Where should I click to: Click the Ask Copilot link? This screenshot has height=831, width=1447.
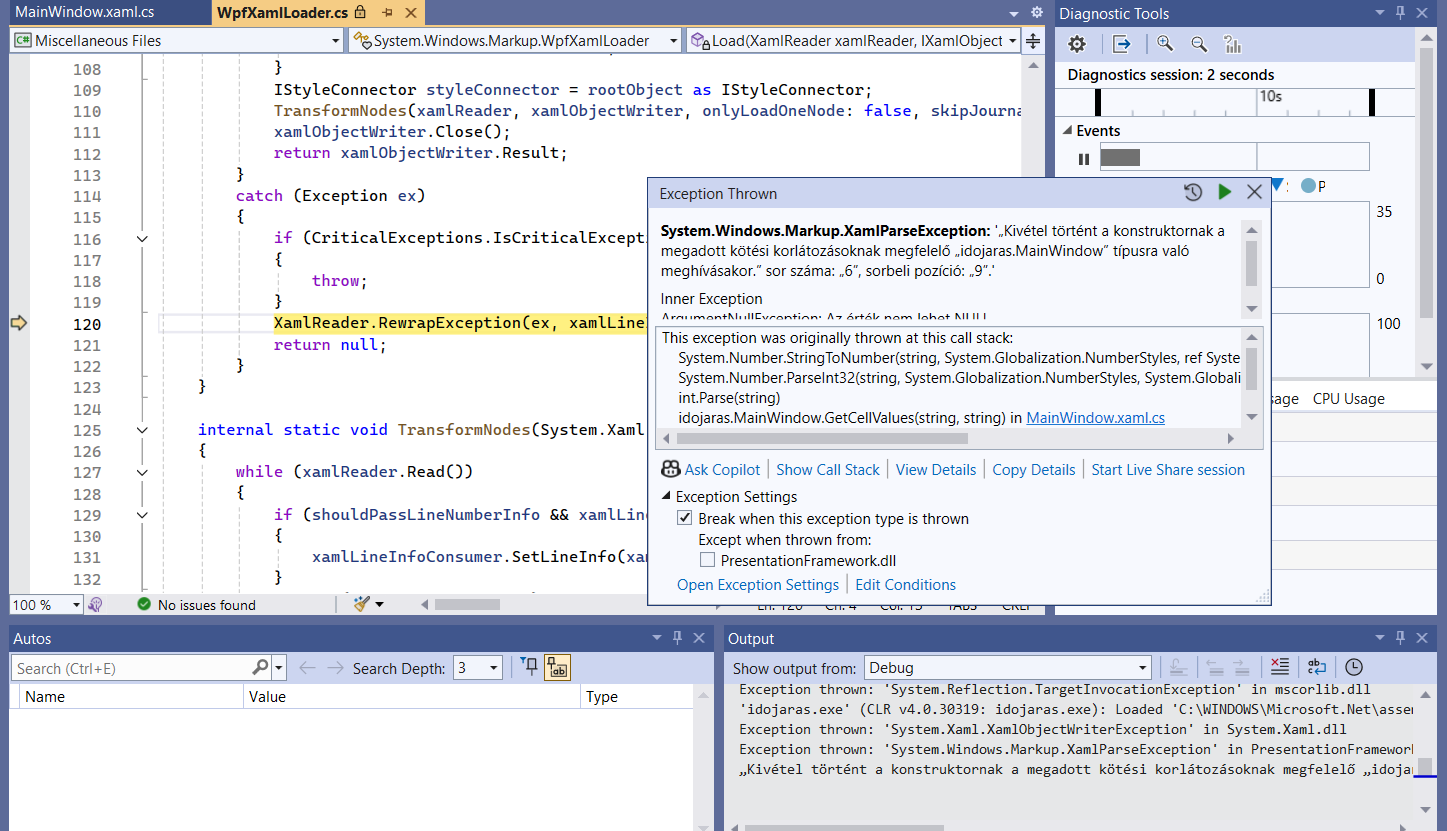click(722, 469)
